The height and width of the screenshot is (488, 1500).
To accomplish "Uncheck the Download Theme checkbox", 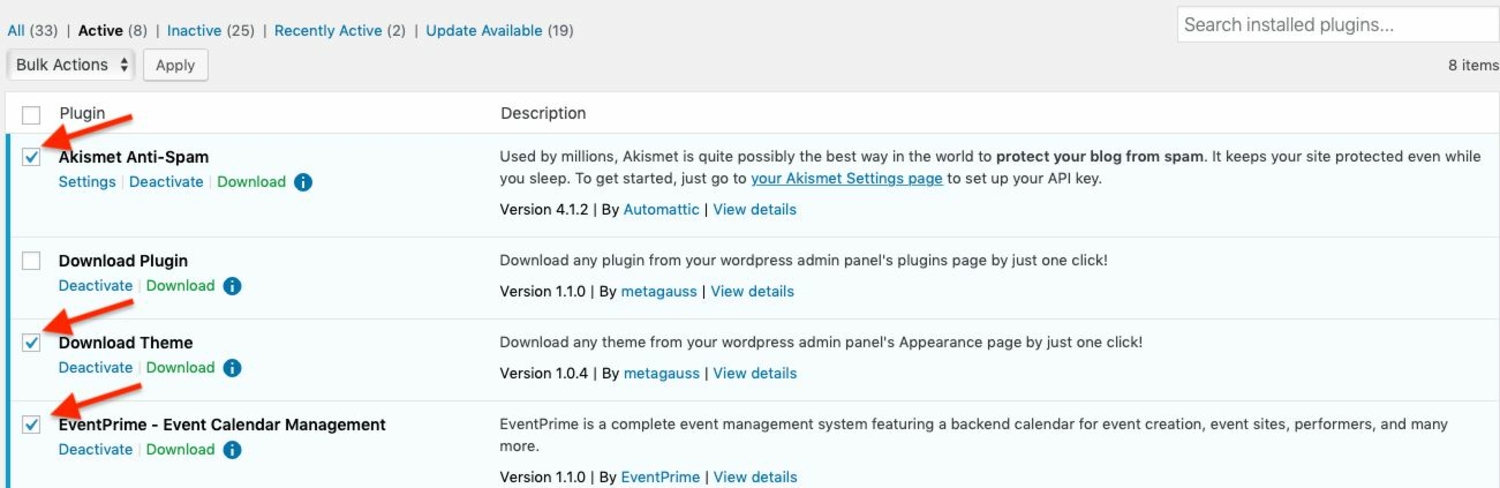I will point(32,343).
